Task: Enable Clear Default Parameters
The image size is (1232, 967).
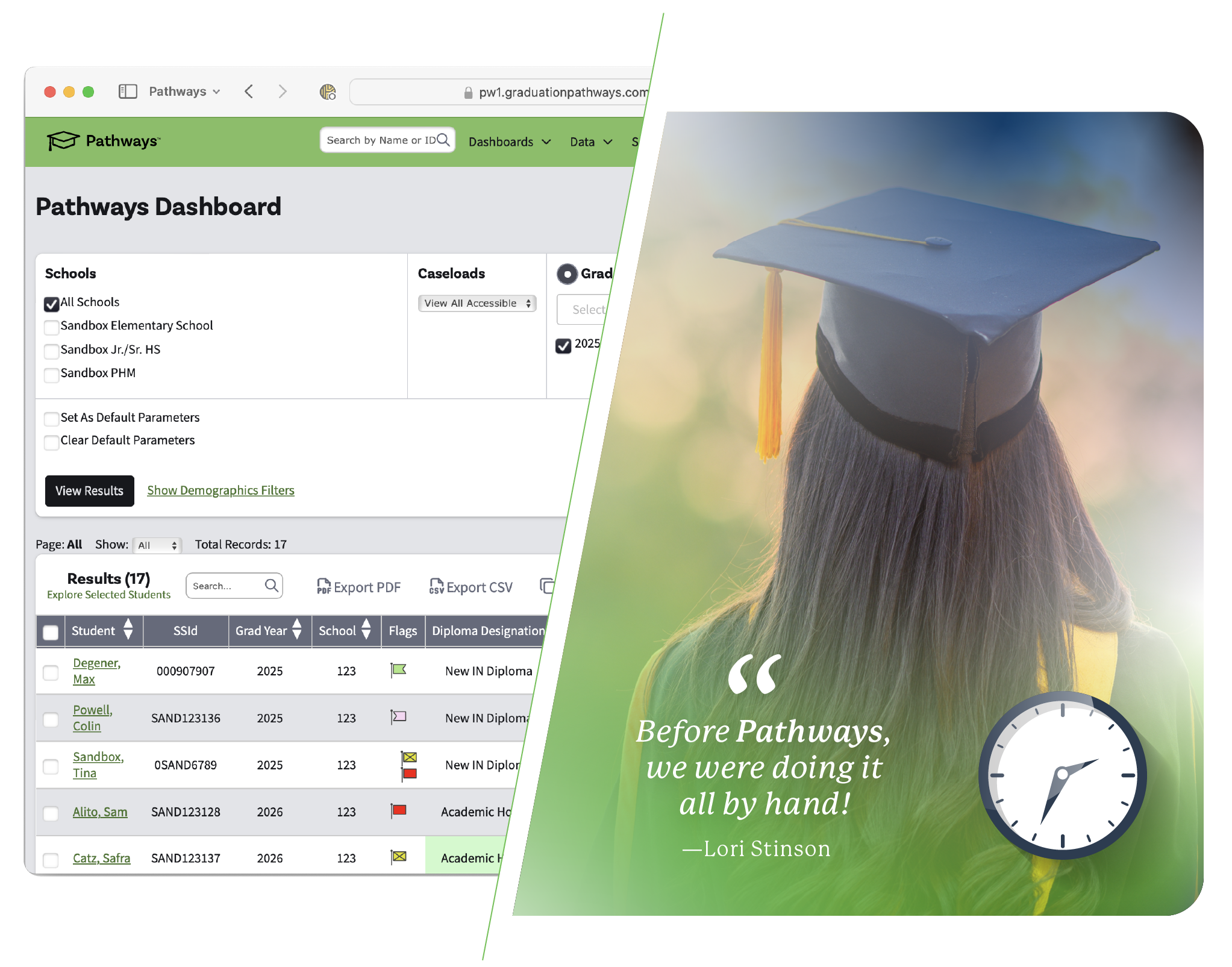Action: coord(52,442)
